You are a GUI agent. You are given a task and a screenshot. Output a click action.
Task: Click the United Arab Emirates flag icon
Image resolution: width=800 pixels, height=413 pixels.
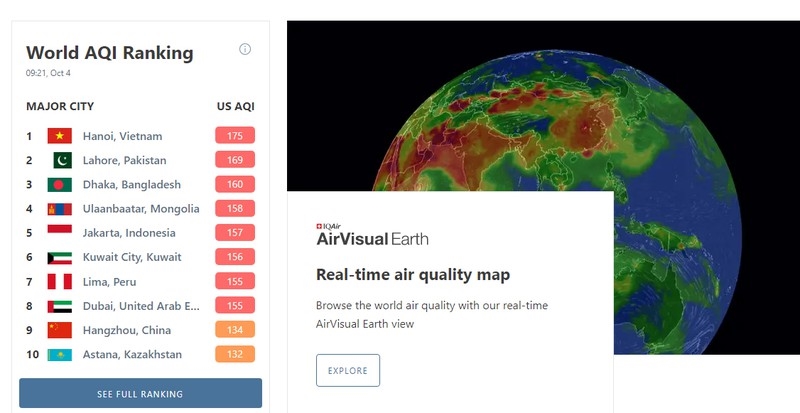pos(60,306)
